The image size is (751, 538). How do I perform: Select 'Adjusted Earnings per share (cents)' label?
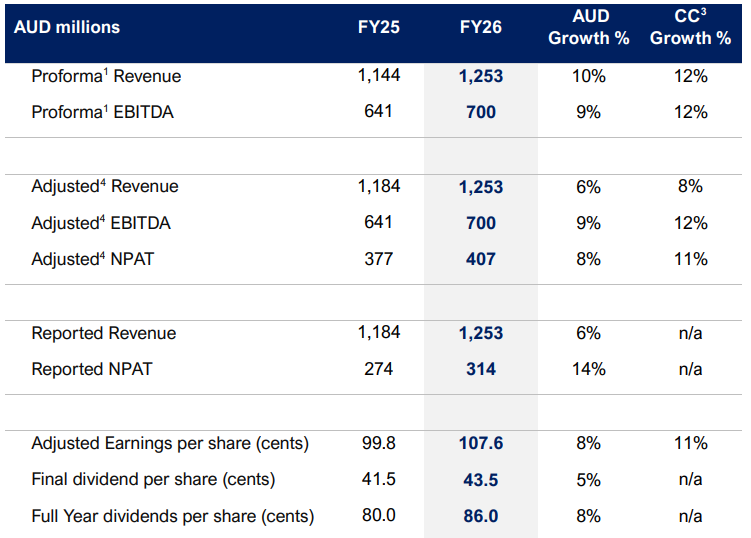[170, 443]
